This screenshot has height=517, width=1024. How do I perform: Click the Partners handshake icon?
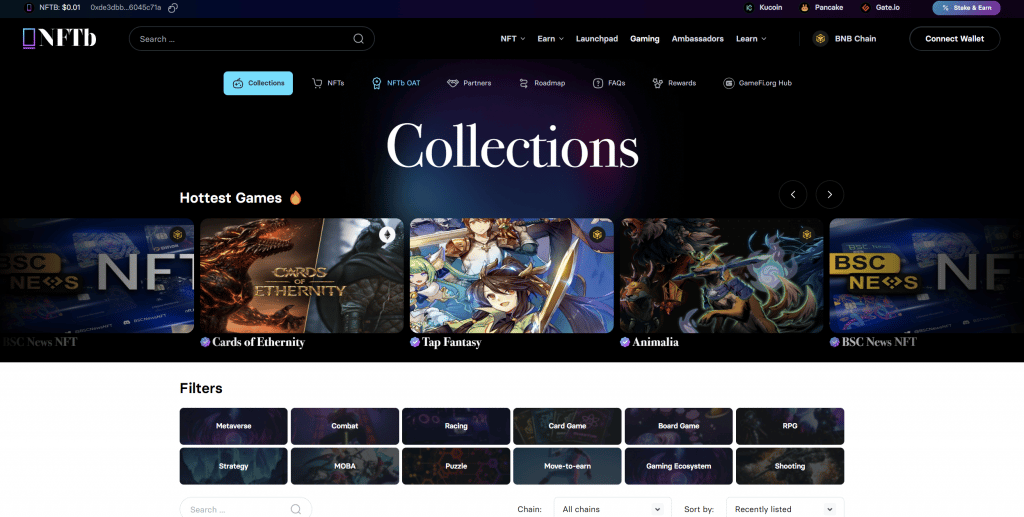[453, 83]
